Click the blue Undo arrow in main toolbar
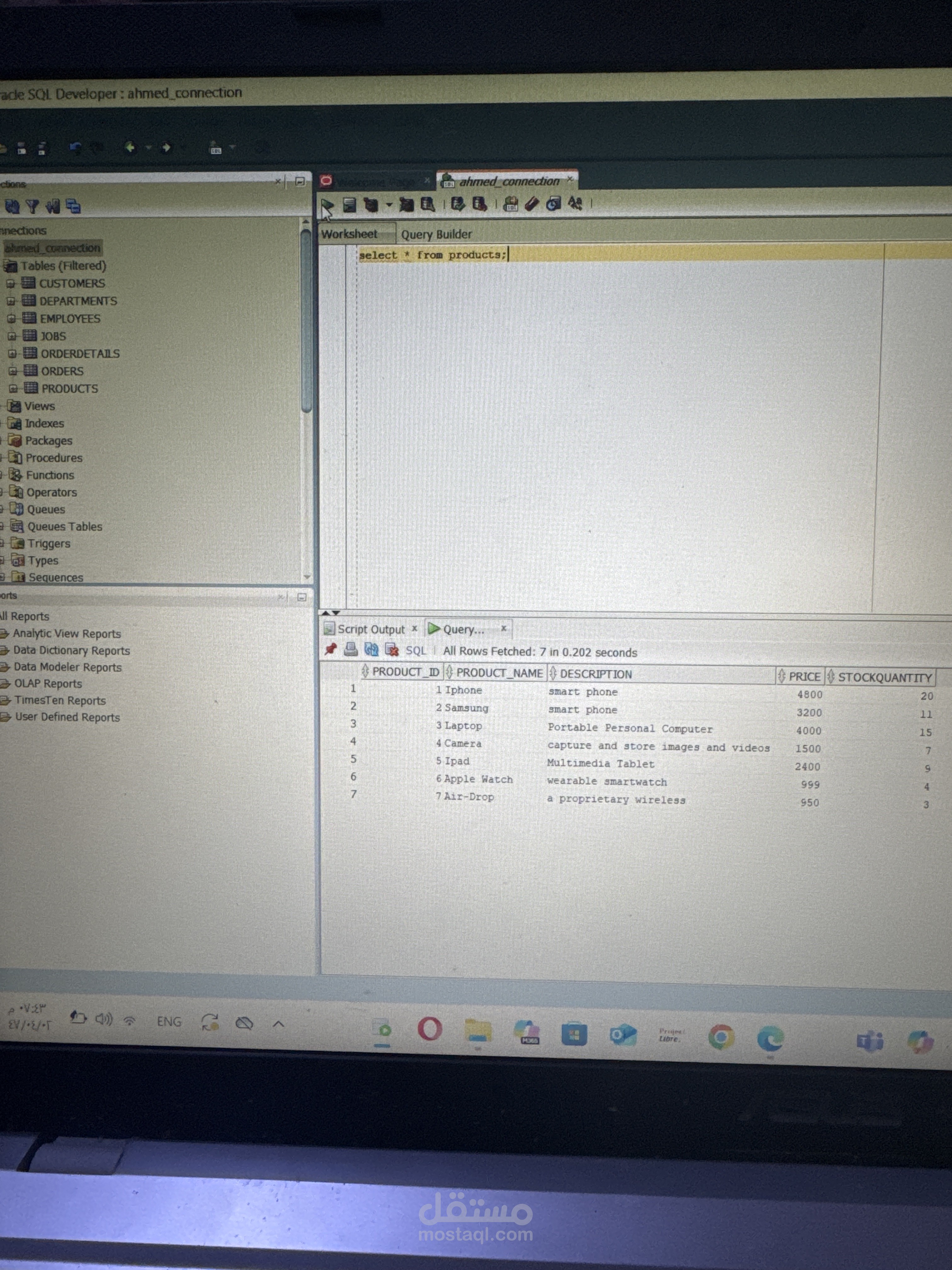Viewport: 952px width, 1270px height. coord(75,148)
